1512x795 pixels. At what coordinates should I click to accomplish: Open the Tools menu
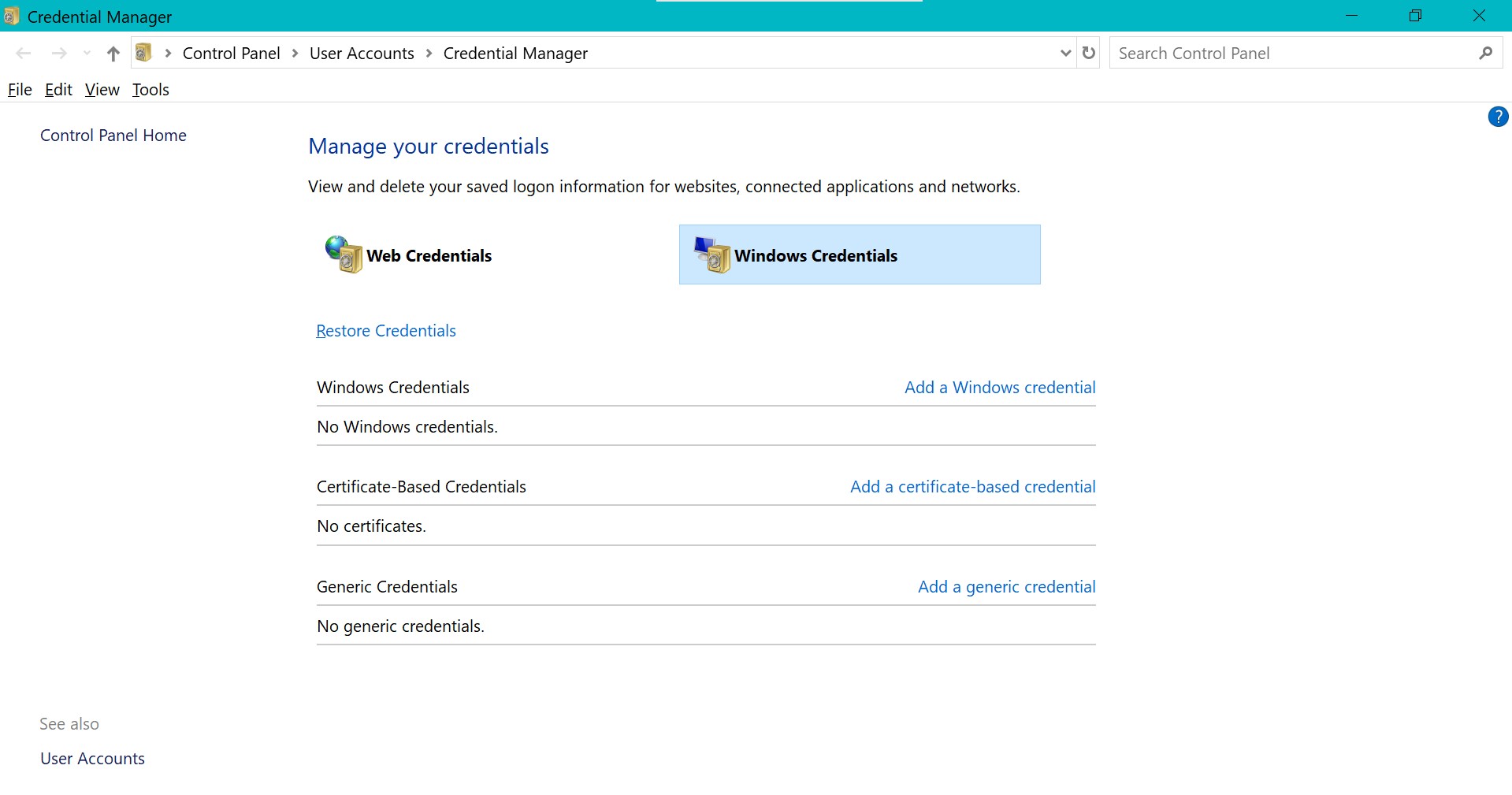tap(150, 89)
